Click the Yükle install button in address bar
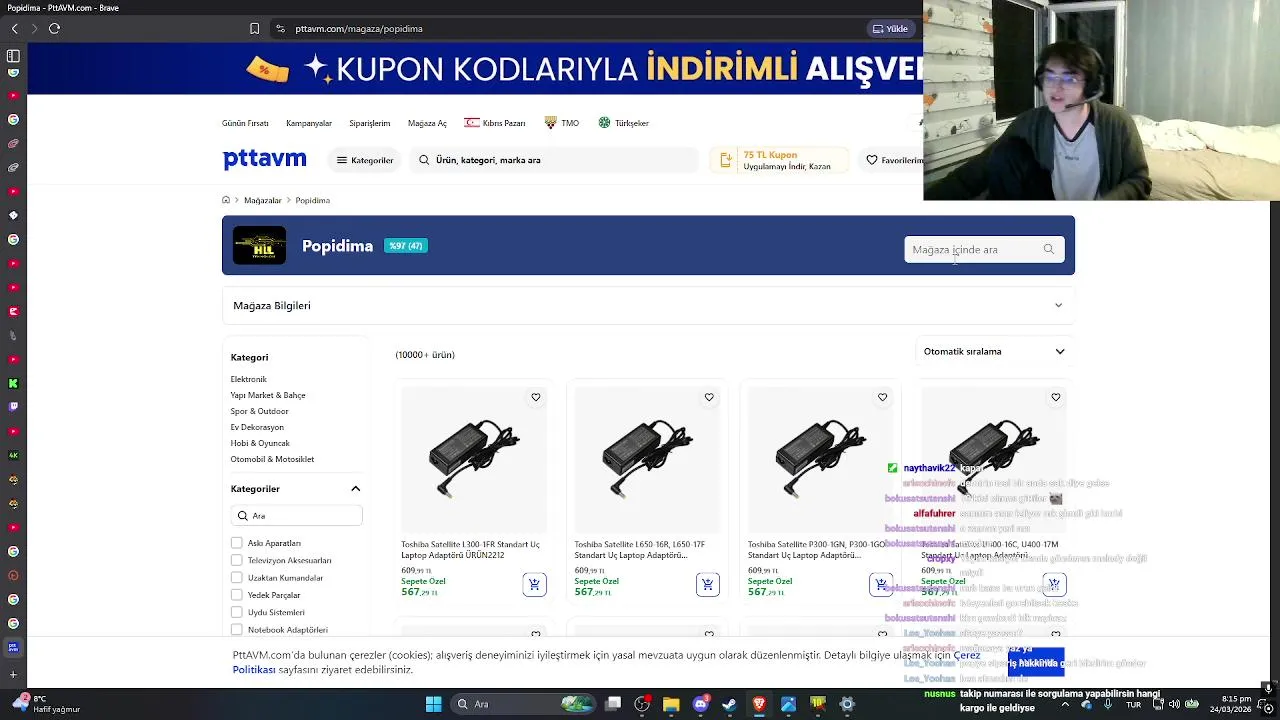Viewport: 1280px width, 720px height. pyautogui.click(x=890, y=28)
